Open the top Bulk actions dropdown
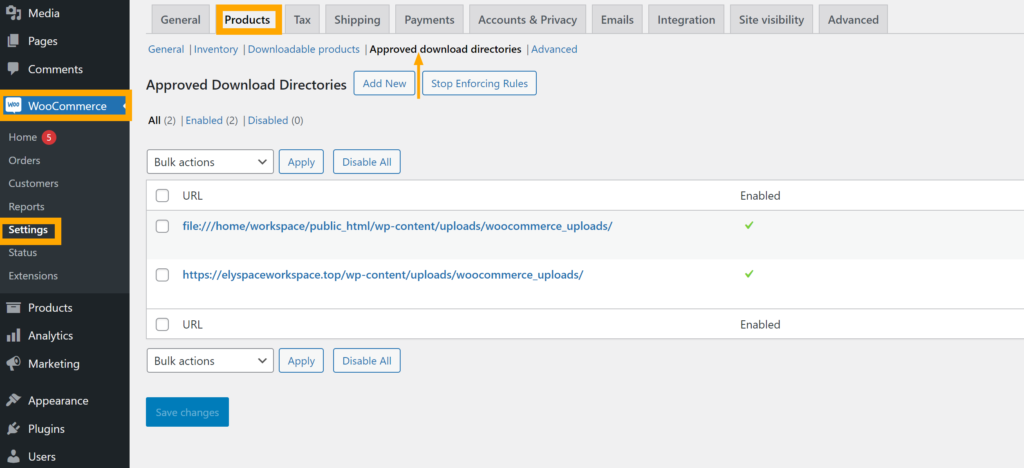The height and width of the screenshot is (468, 1024). 210,162
